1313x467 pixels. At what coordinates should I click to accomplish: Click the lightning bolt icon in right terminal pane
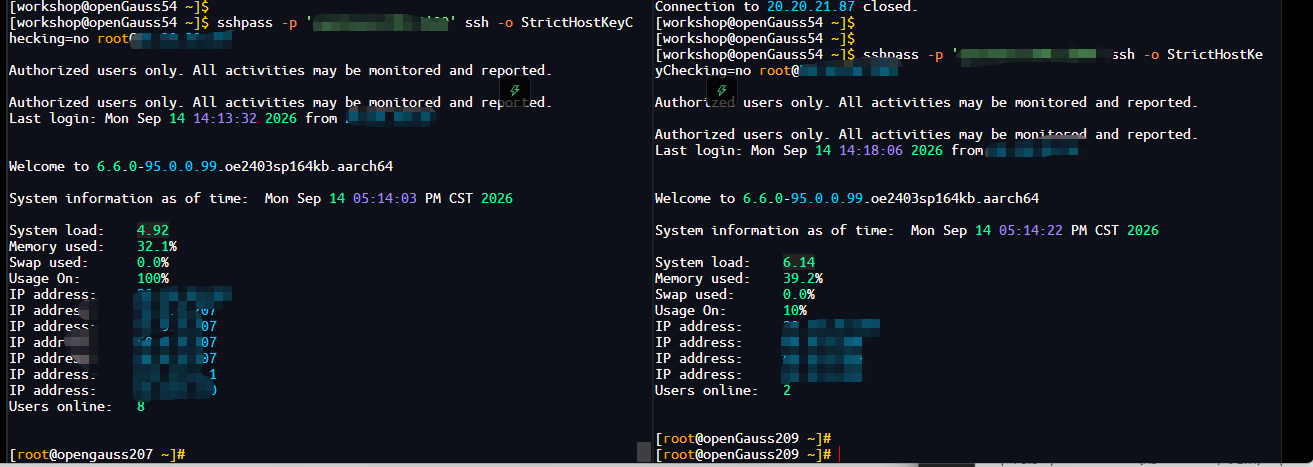click(x=721, y=90)
